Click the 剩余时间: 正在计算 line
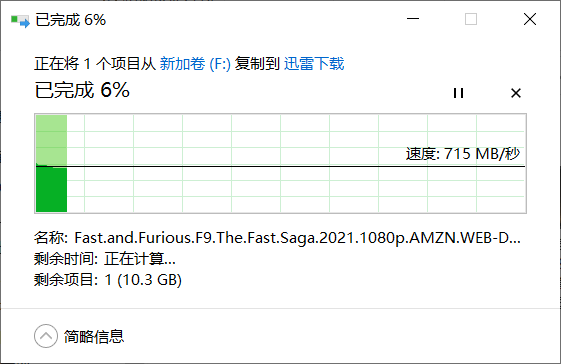This screenshot has width=561, height=364. tap(105, 259)
